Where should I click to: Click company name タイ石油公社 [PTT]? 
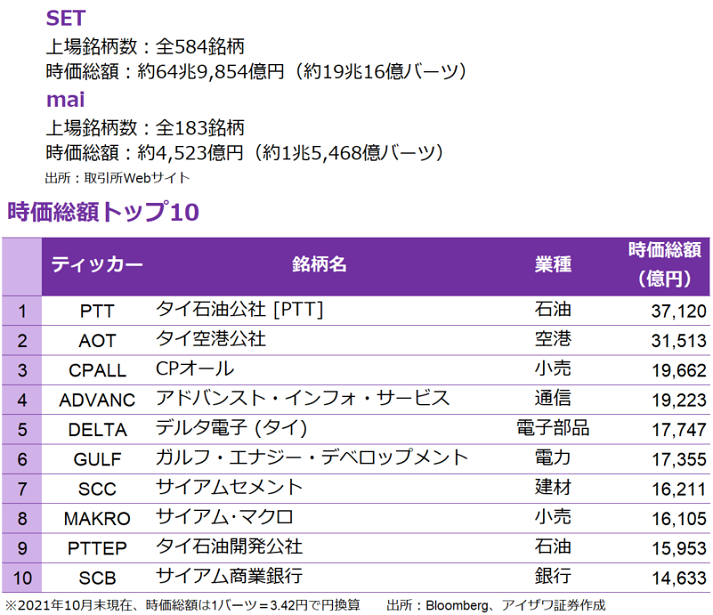tap(239, 310)
